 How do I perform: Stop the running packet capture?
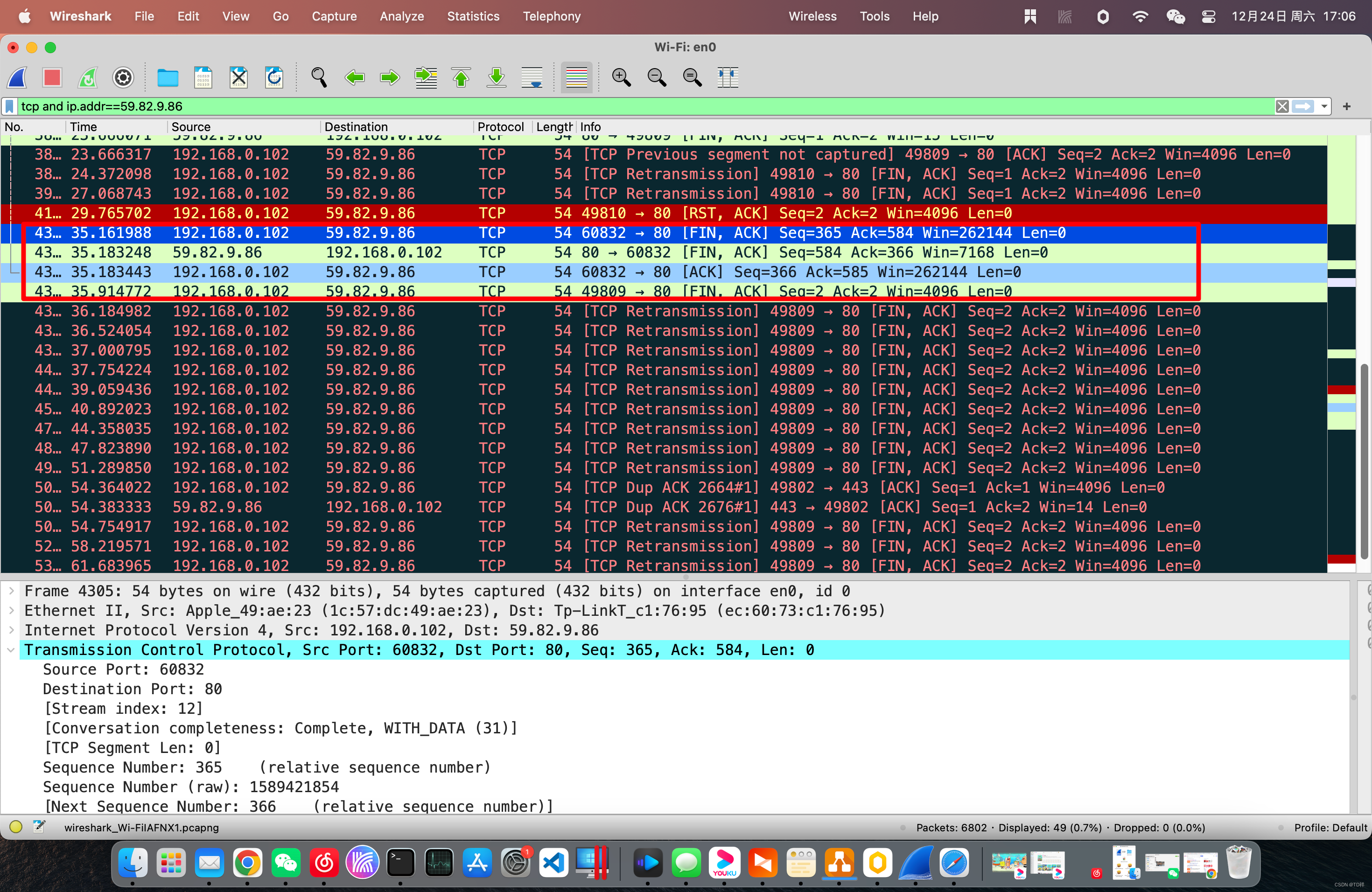(x=52, y=77)
